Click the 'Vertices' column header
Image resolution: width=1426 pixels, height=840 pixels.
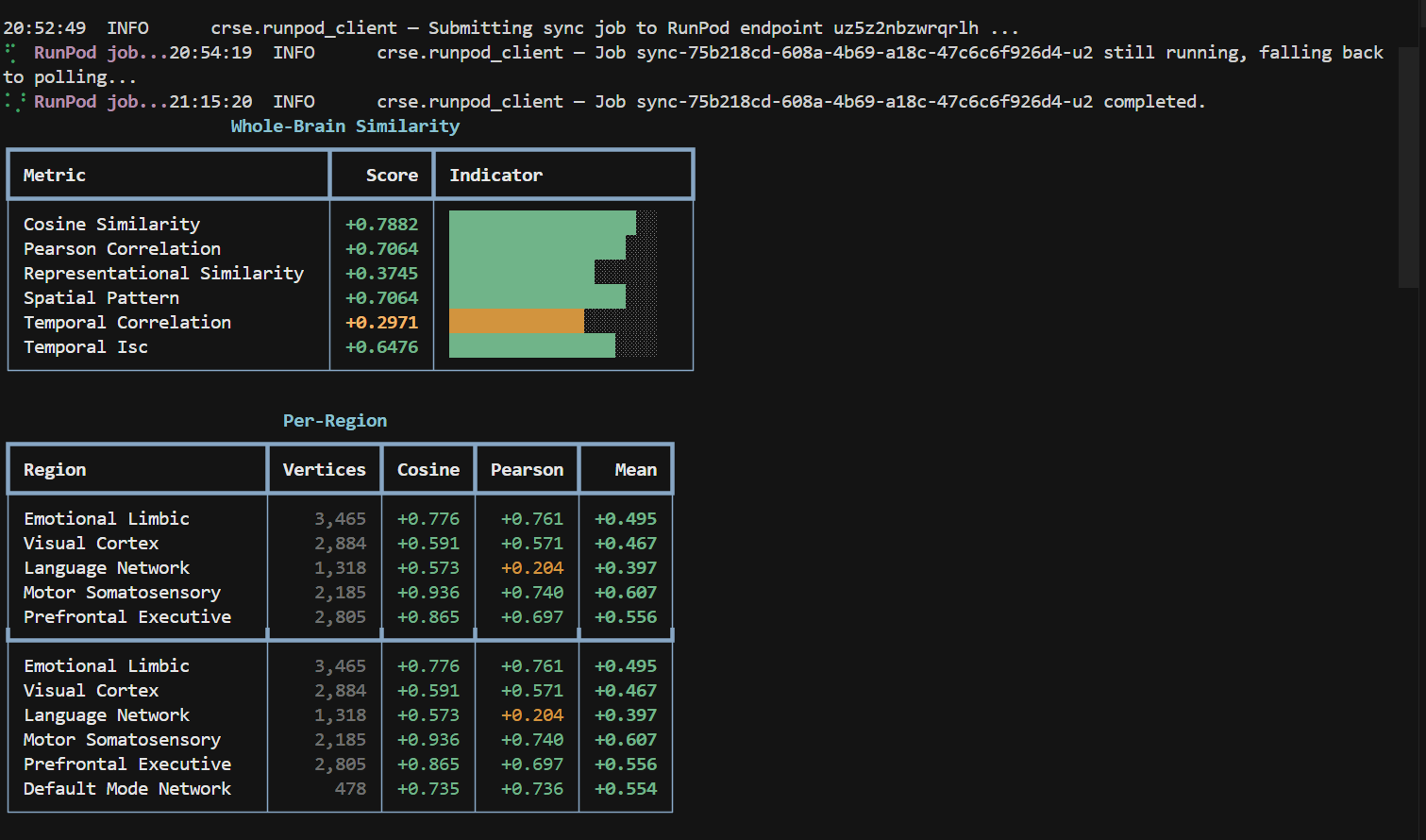coord(324,470)
